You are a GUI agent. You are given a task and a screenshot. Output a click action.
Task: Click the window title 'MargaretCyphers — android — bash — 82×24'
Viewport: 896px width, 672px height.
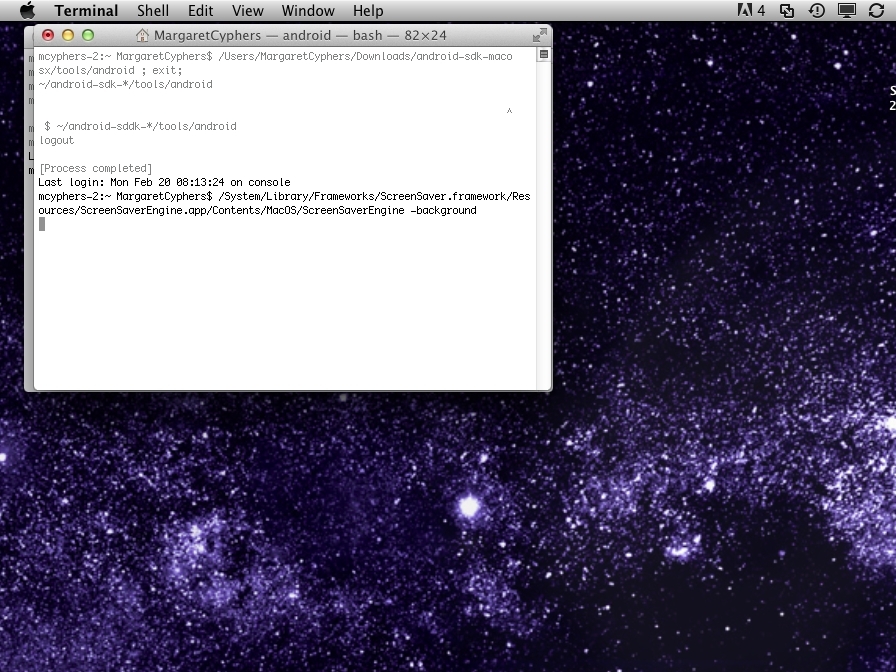(x=300, y=35)
